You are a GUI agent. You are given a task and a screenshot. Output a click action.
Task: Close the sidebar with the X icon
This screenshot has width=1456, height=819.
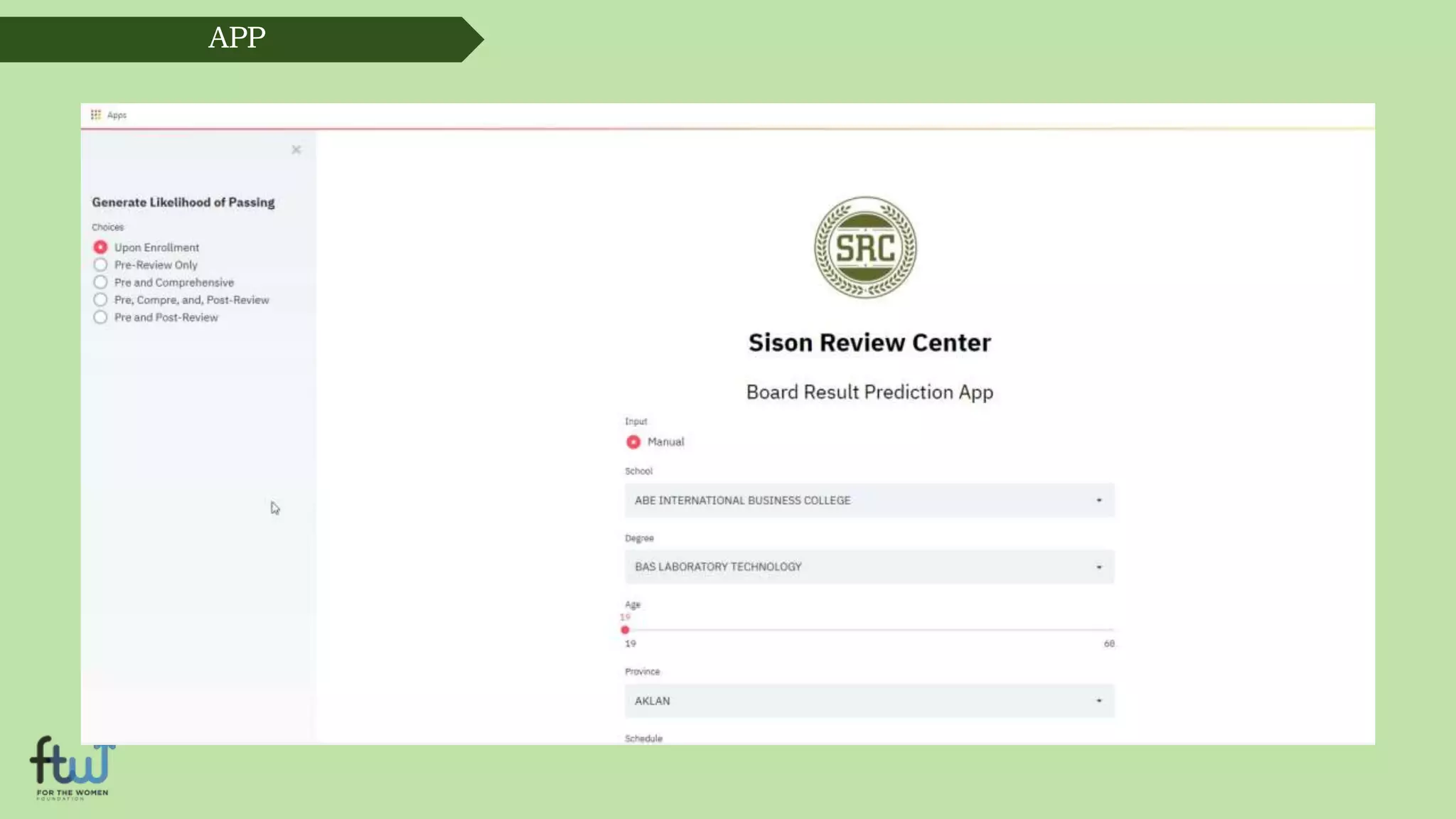pyautogui.click(x=296, y=149)
